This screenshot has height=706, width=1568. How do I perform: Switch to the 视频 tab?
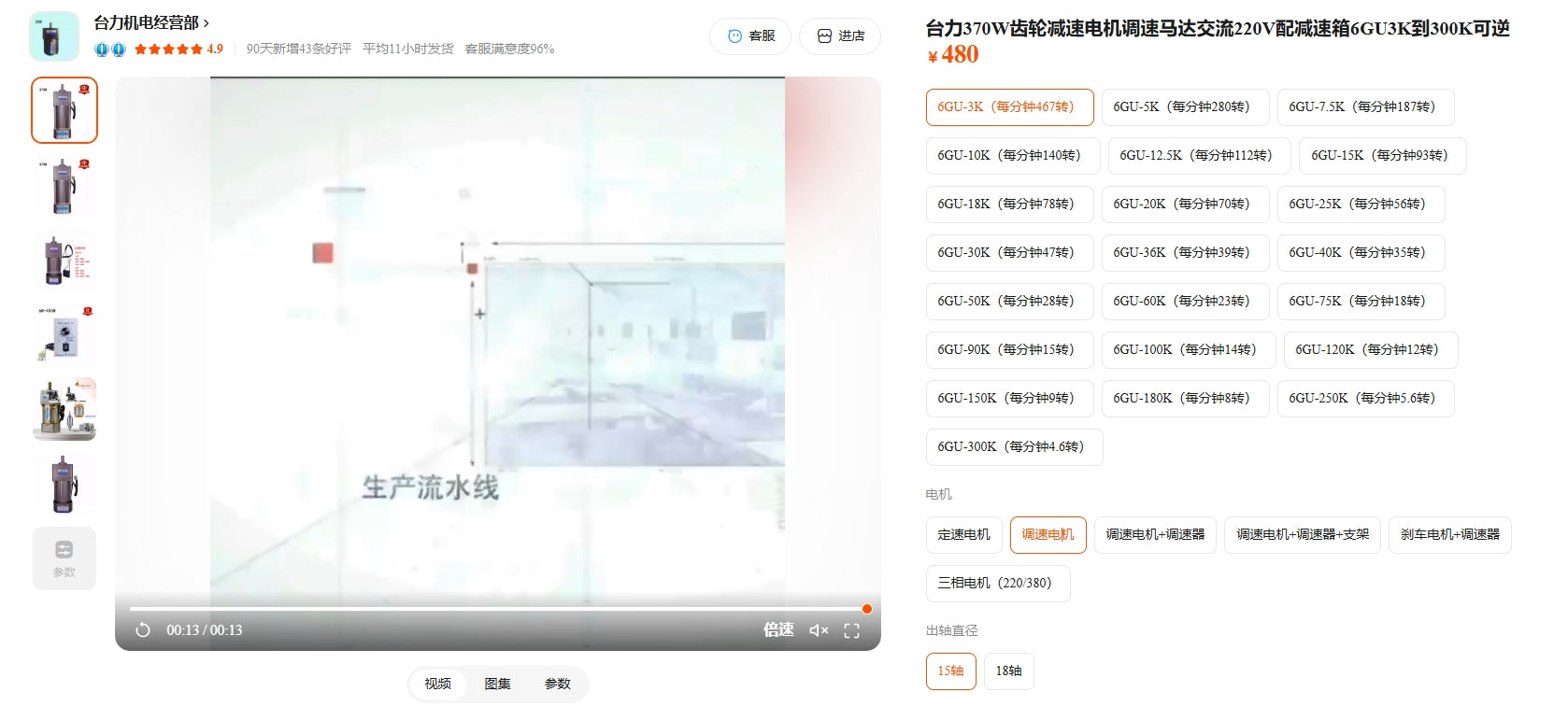438,684
